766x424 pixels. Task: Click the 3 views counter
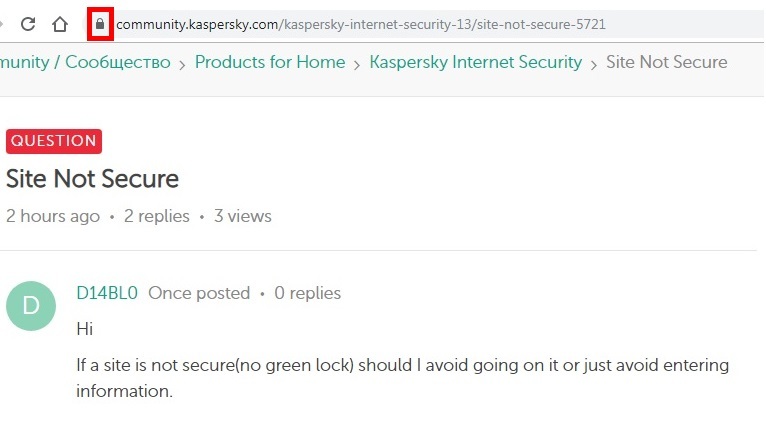pos(243,216)
